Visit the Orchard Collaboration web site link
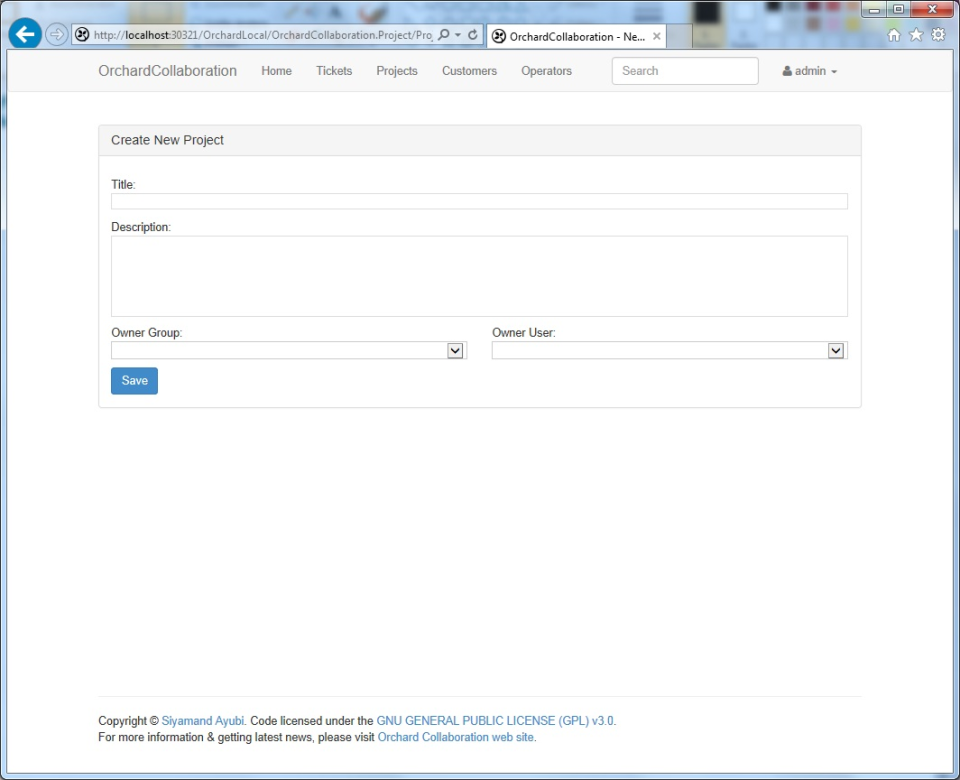The height and width of the screenshot is (780, 960). (456, 738)
